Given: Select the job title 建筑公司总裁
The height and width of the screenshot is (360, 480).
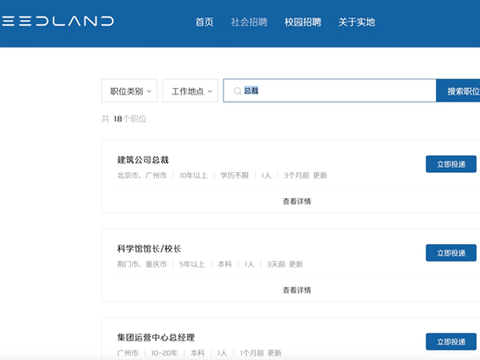Looking at the screenshot, I should click(143, 160).
